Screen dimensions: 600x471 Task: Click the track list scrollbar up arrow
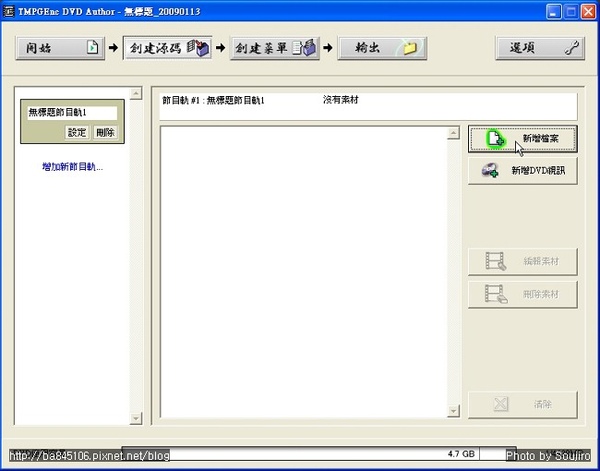point(136,93)
